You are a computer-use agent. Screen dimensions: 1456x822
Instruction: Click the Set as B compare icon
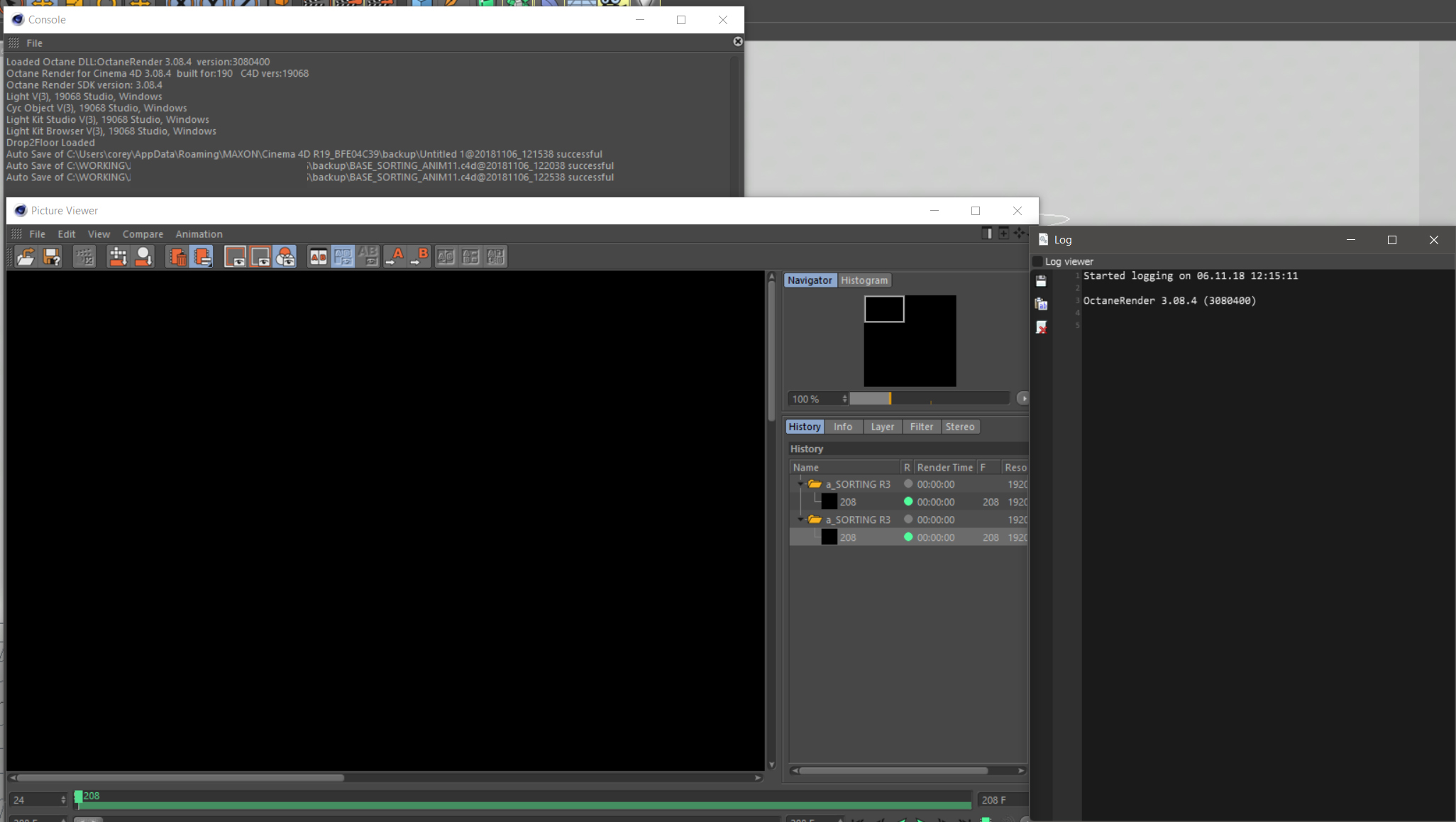click(420, 257)
